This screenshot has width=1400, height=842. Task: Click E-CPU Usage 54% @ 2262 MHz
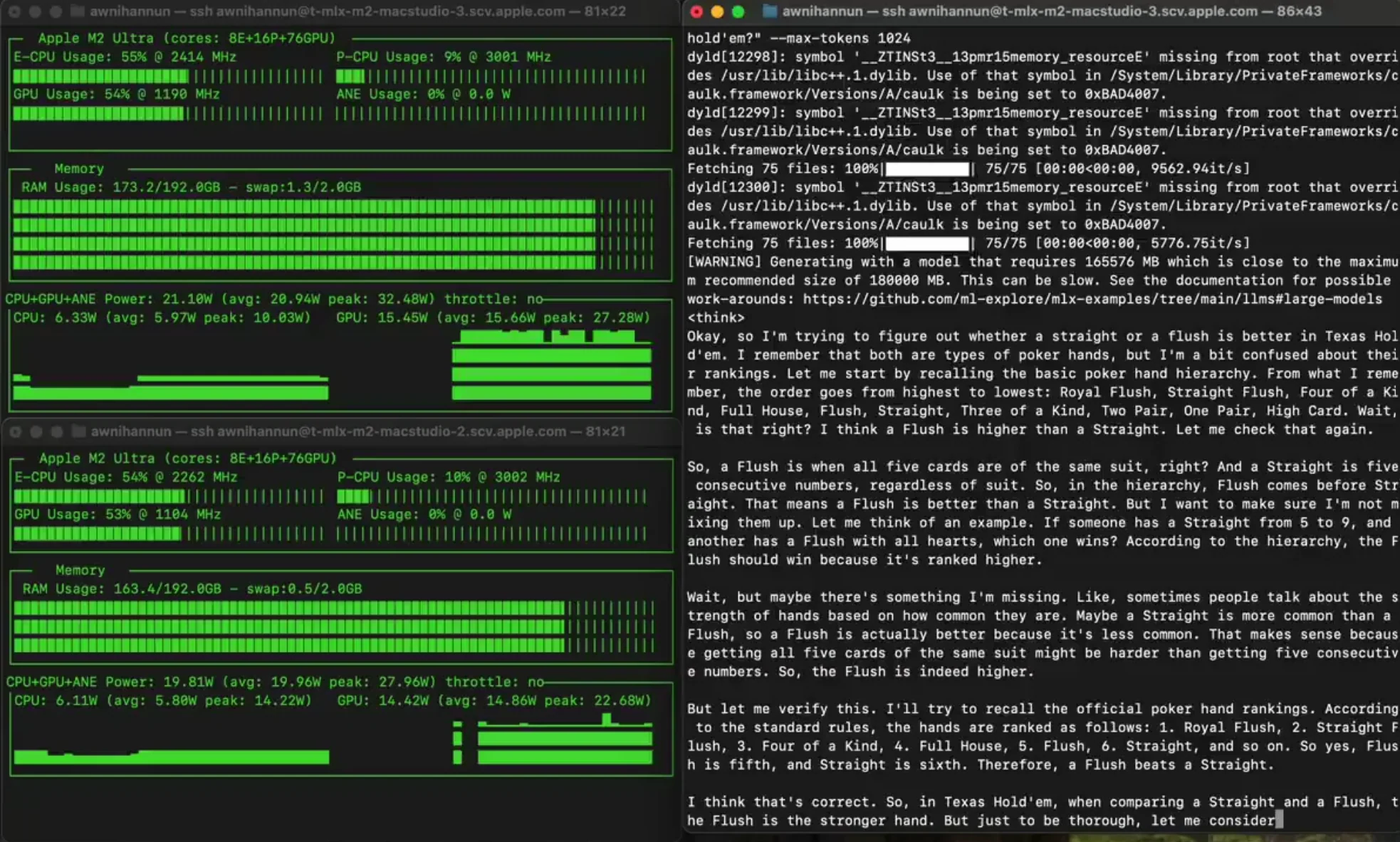click(x=126, y=477)
